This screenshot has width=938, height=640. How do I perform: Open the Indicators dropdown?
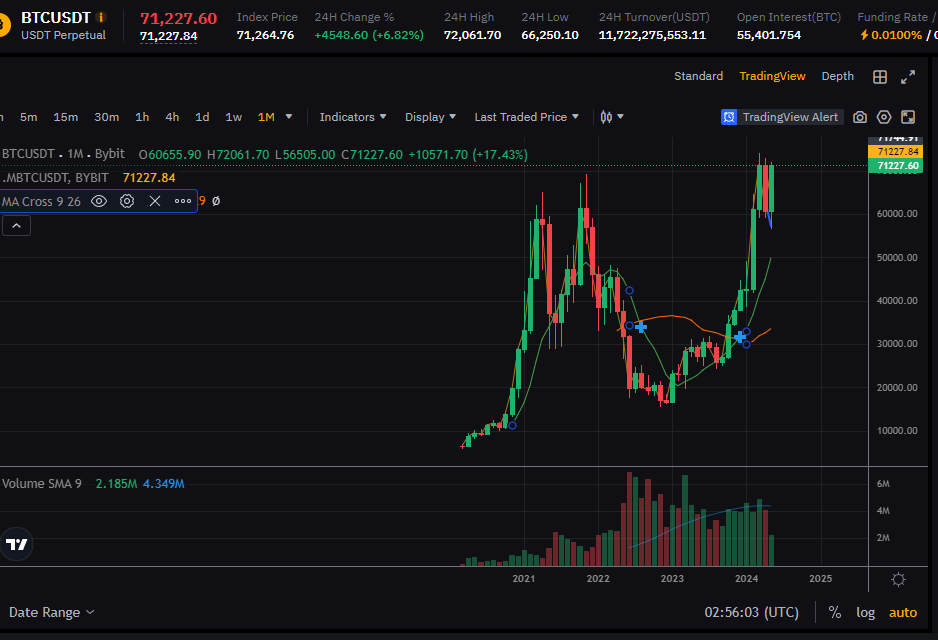353,117
